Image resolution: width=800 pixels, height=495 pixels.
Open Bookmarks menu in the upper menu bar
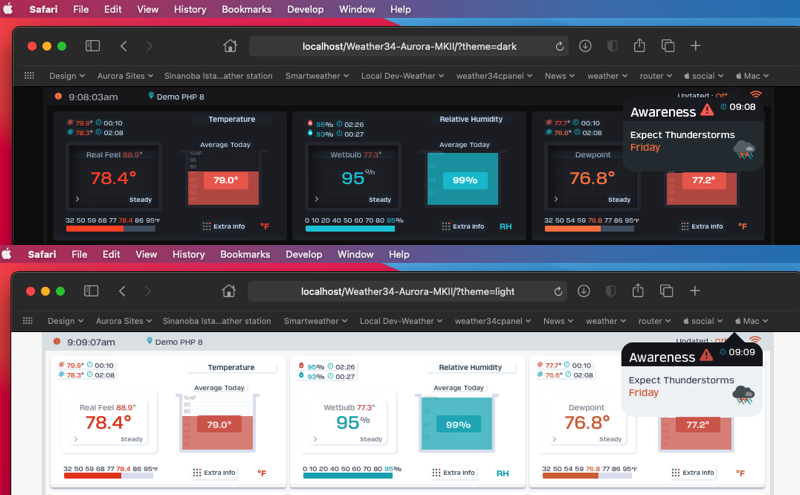[x=246, y=9]
